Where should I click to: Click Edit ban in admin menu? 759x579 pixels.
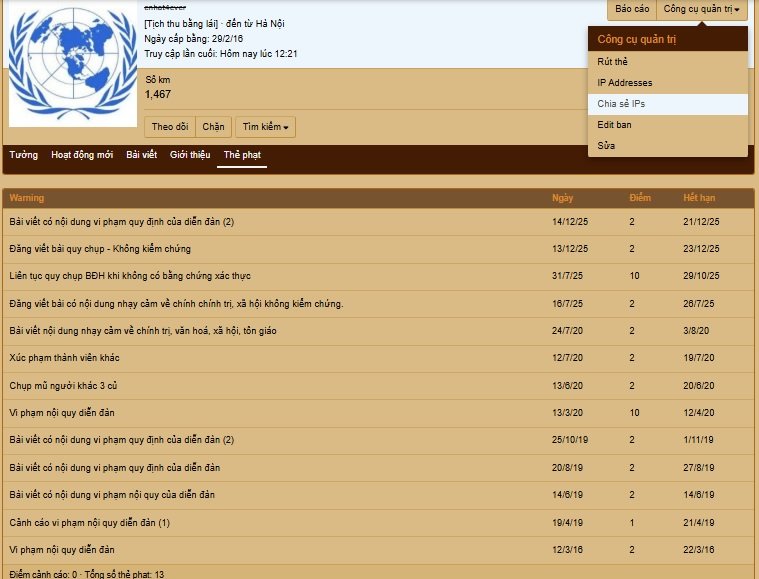pos(668,125)
